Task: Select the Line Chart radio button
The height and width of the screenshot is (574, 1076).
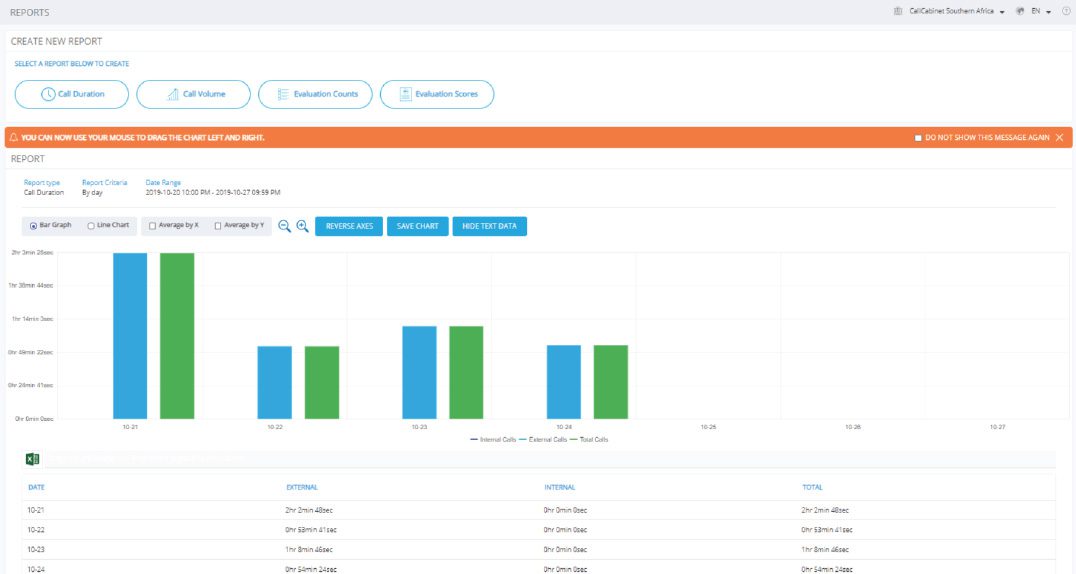Action: tap(91, 226)
